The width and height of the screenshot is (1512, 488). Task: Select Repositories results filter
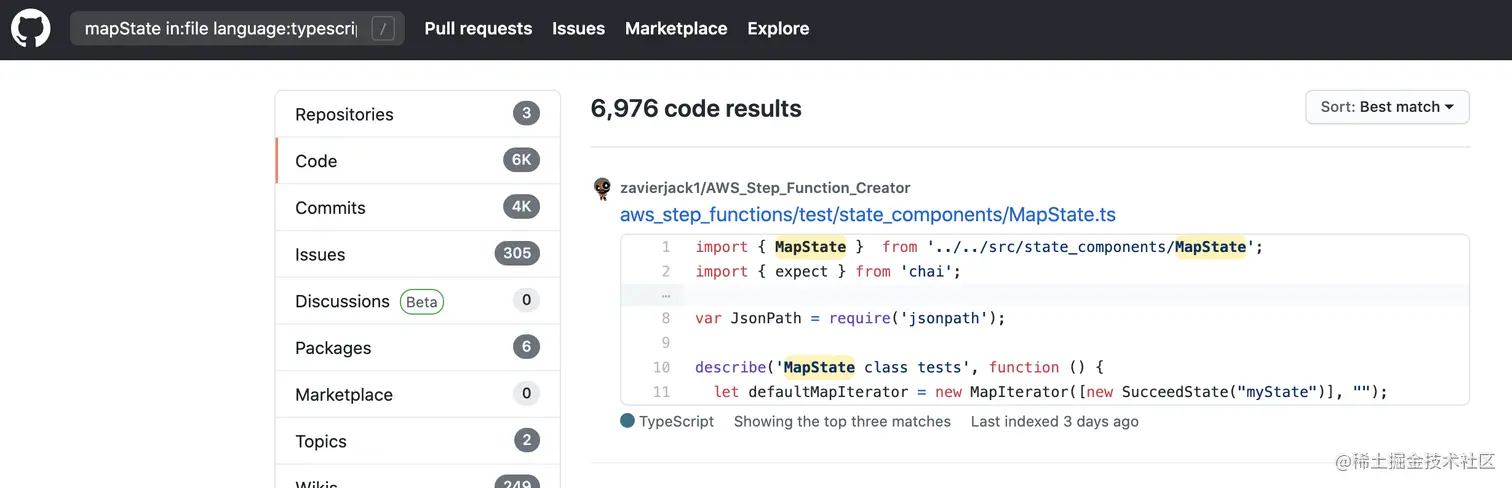pyautogui.click(x=344, y=114)
